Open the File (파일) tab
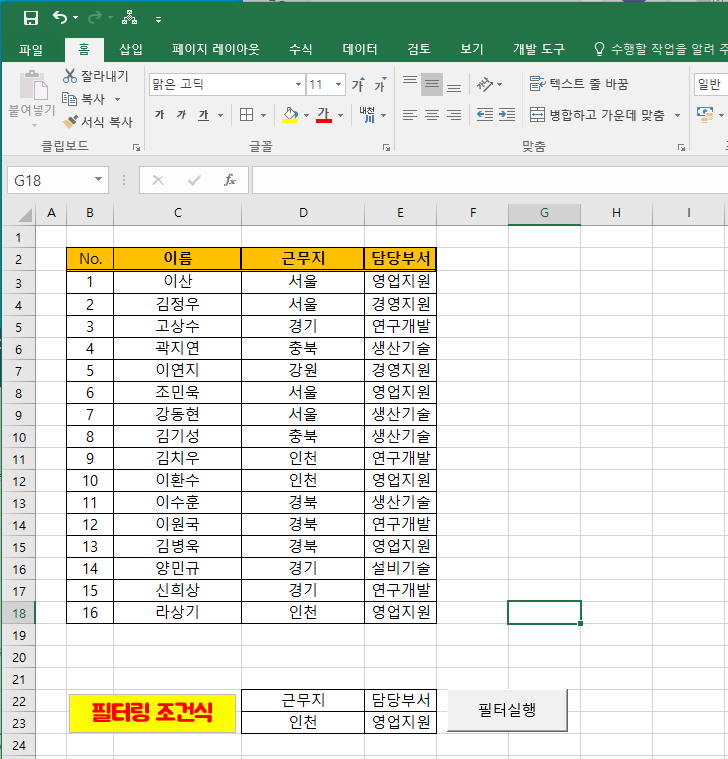The width and height of the screenshot is (728, 759). coord(30,49)
